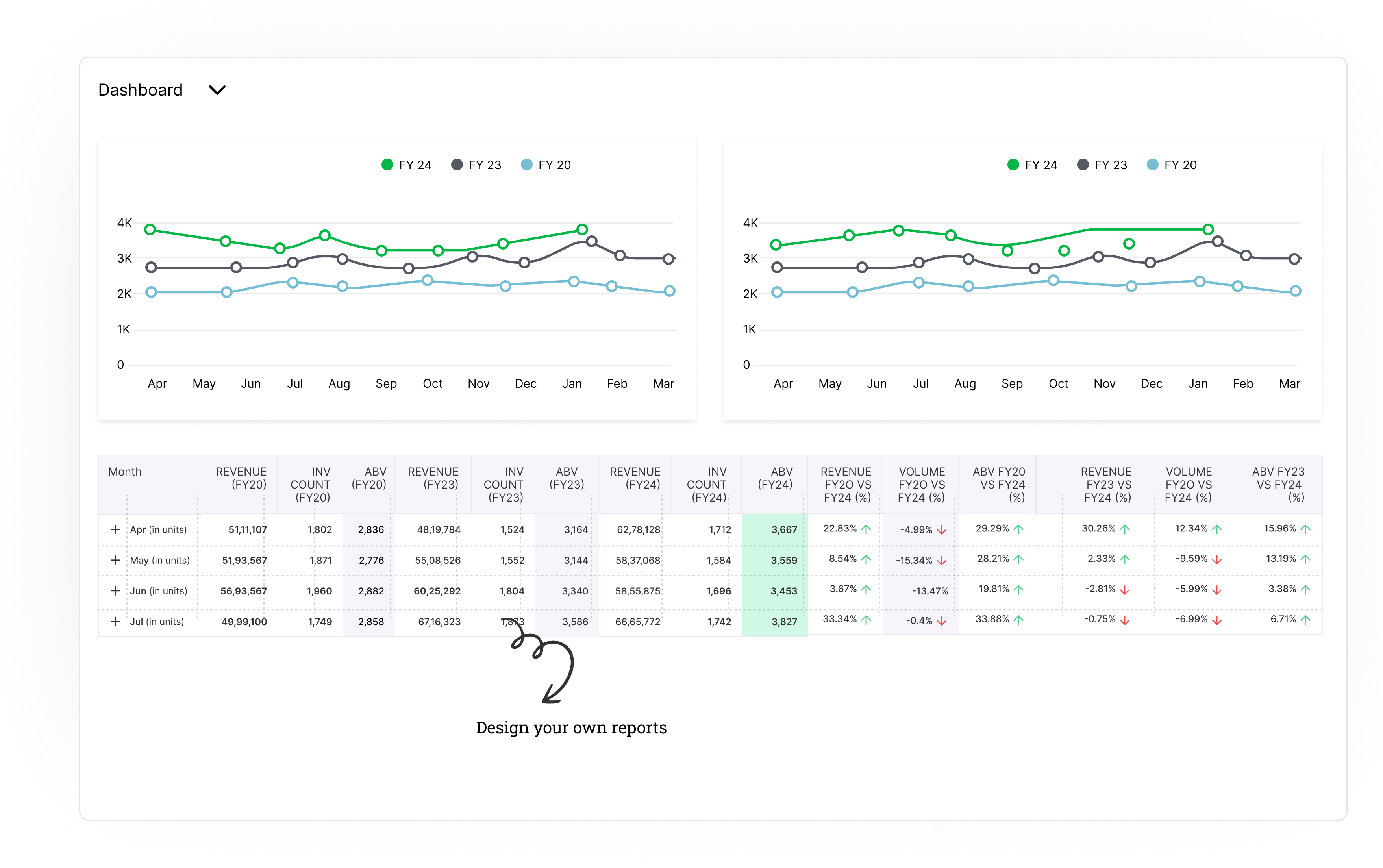Expand the May (in units) row

pyautogui.click(x=115, y=560)
